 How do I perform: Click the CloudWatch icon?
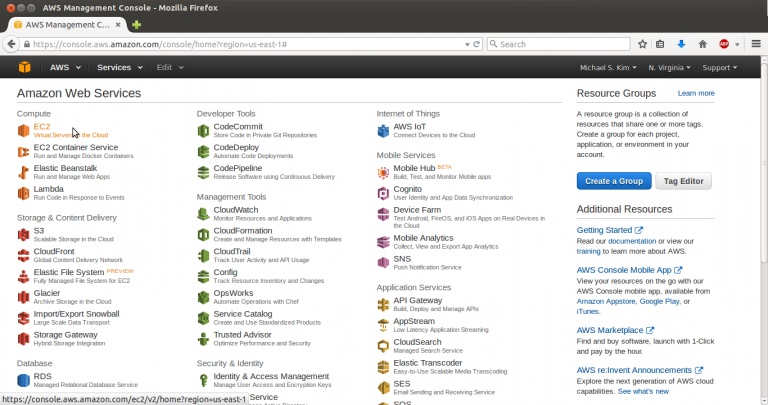point(203,214)
